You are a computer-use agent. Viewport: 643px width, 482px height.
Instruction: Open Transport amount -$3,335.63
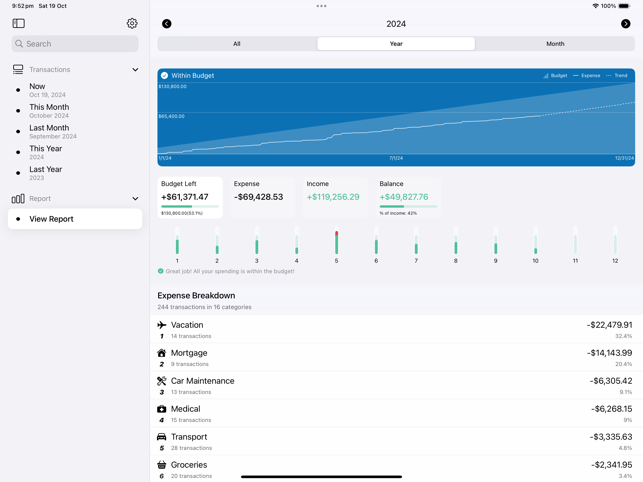point(611,437)
